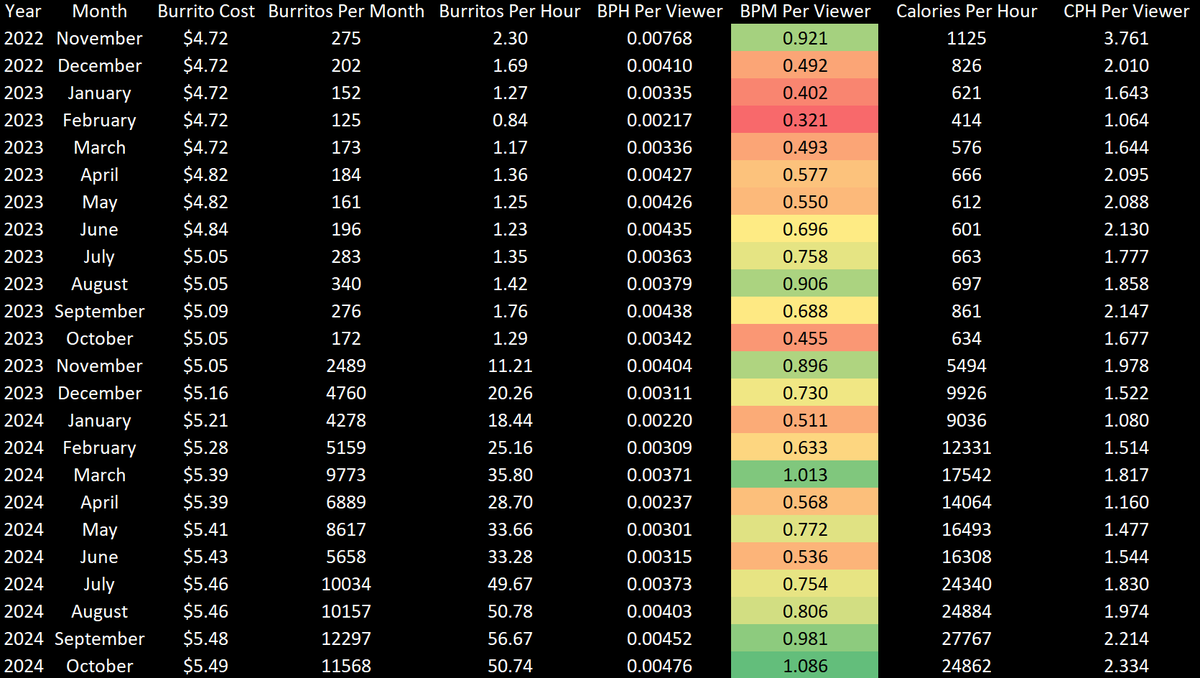Click Burritos Per Month value 9773
This screenshot has height=678, width=1200.
click(346, 475)
